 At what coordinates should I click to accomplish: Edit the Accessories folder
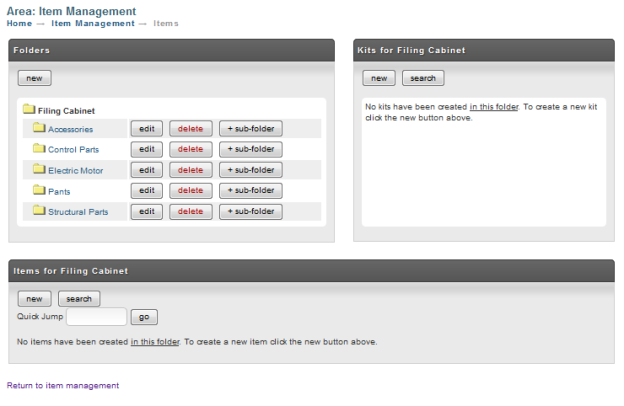(x=147, y=129)
